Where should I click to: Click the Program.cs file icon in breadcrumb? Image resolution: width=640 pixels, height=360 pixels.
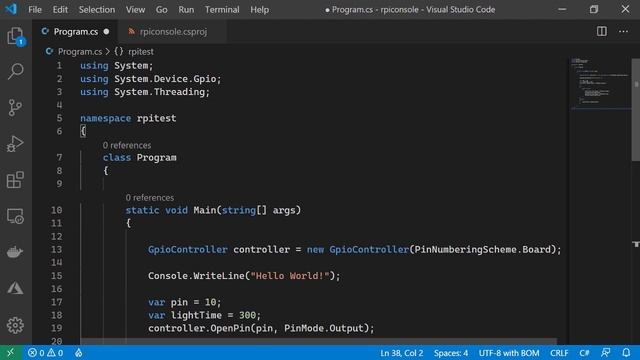click(49, 51)
